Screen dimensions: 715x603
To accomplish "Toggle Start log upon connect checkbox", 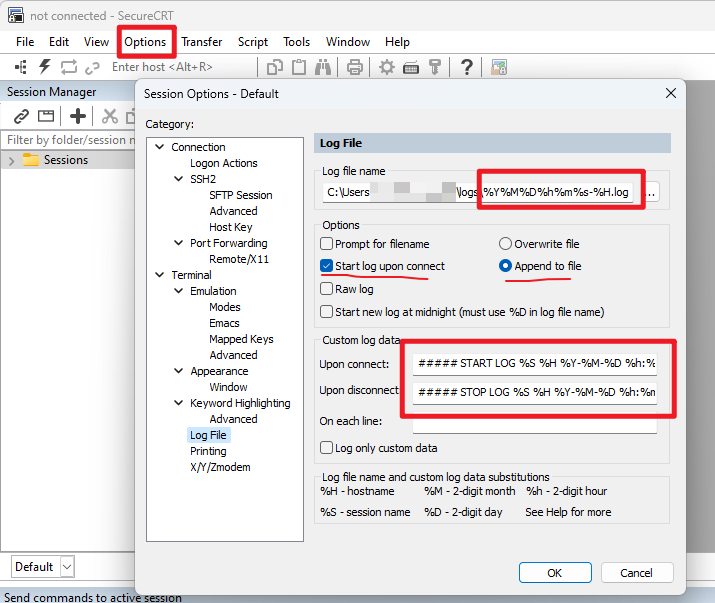I will pyautogui.click(x=326, y=265).
